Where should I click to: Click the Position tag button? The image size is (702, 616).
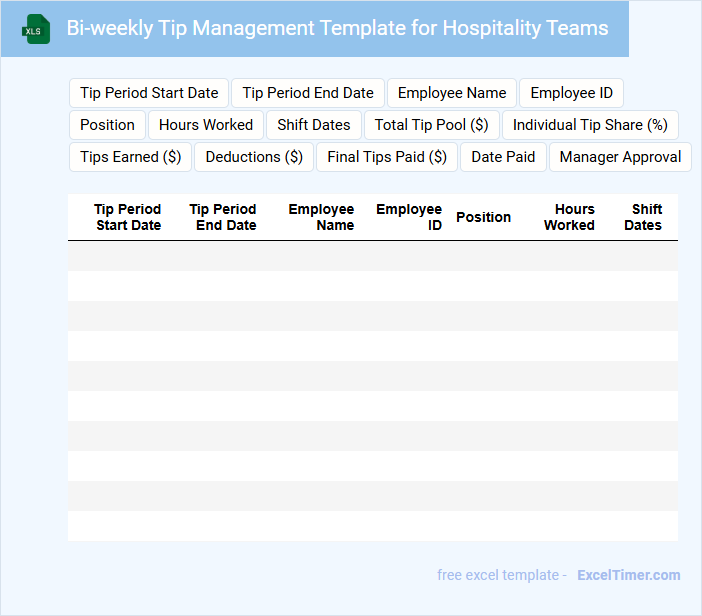coord(107,125)
